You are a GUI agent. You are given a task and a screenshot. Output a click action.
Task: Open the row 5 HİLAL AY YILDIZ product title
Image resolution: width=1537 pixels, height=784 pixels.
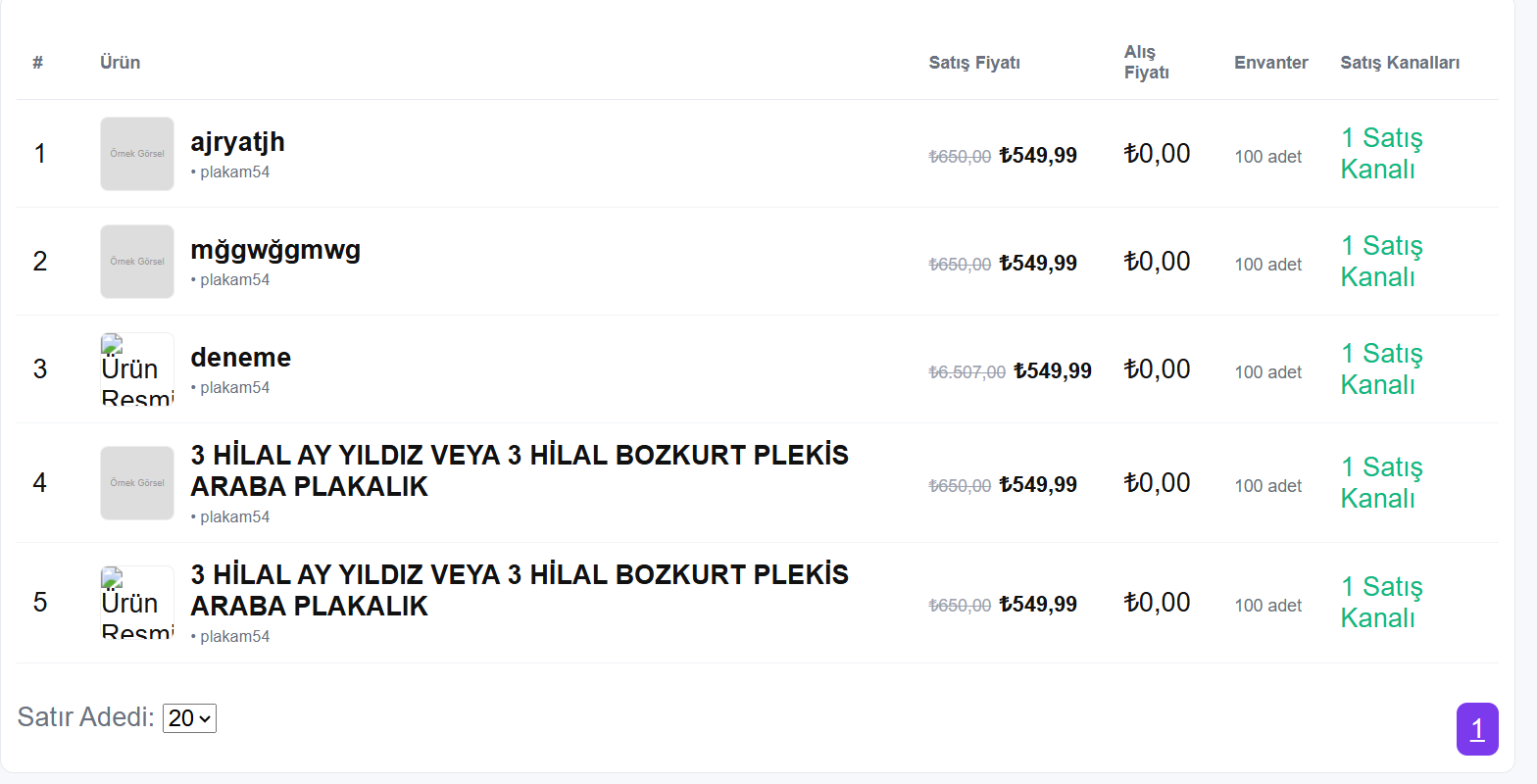tap(519, 590)
